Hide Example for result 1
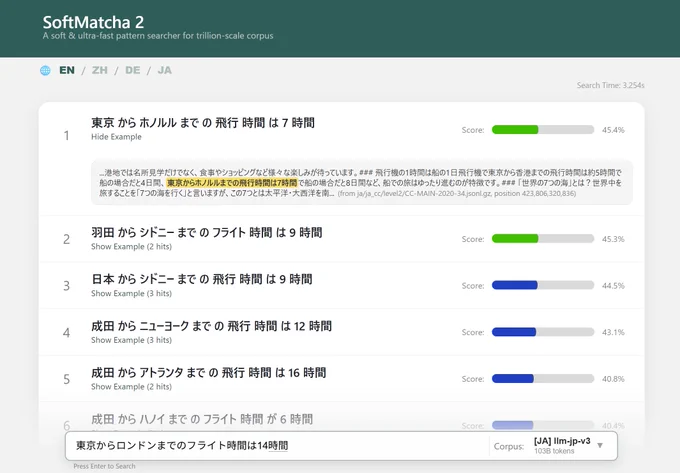 pyautogui.click(x=116, y=137)
